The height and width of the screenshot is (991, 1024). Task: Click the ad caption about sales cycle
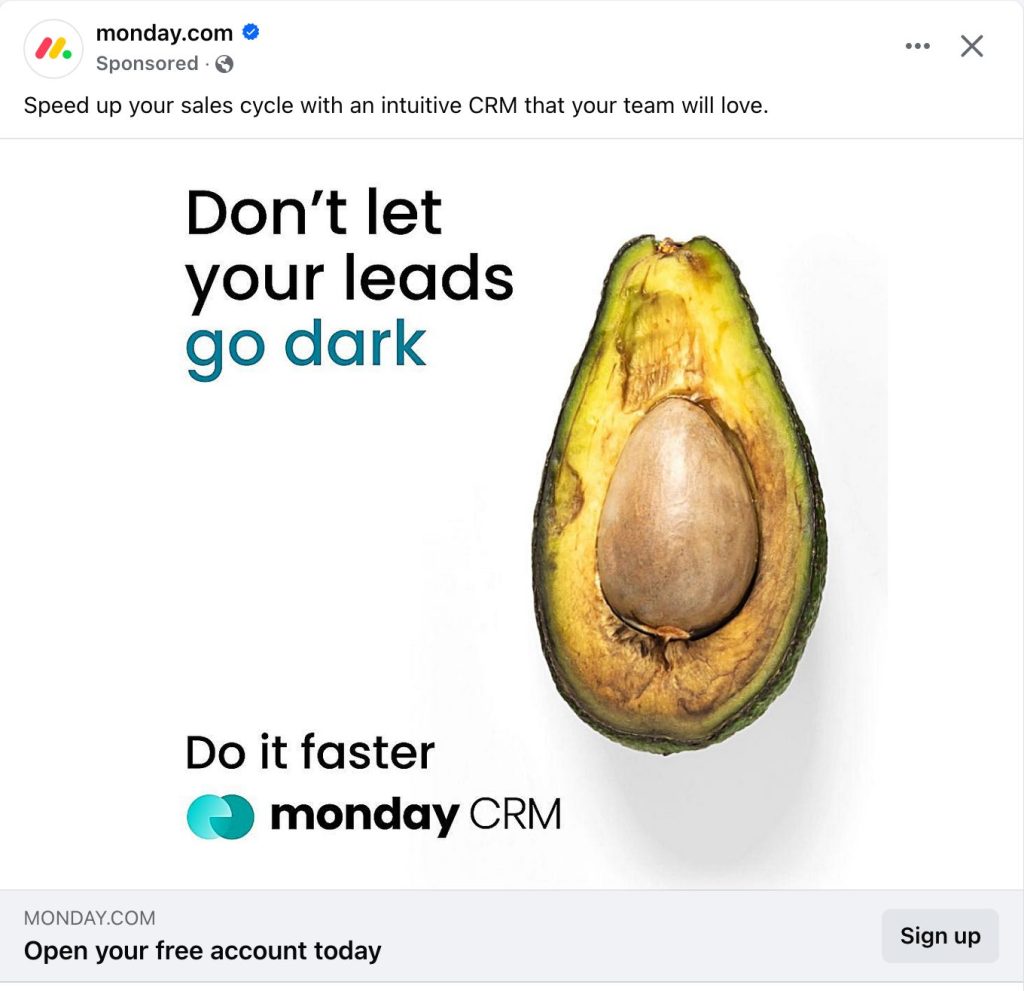[396, 105]
